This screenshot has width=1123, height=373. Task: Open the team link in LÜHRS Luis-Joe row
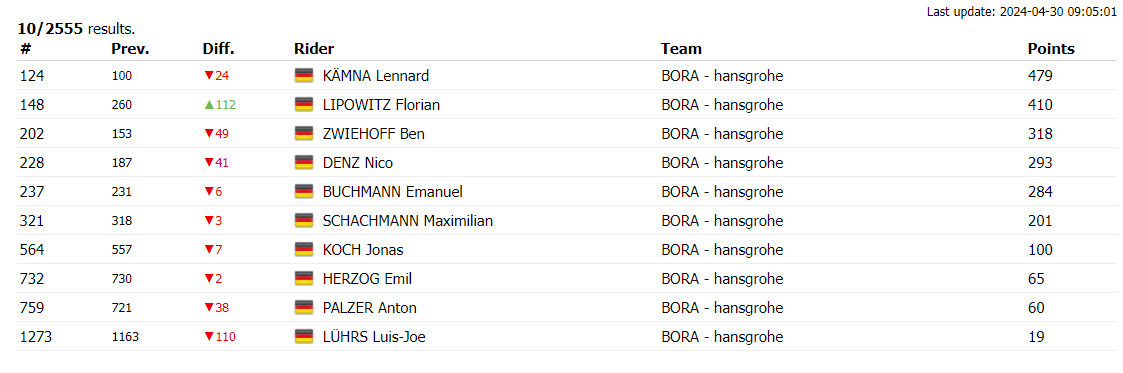[x=722, y=337]
